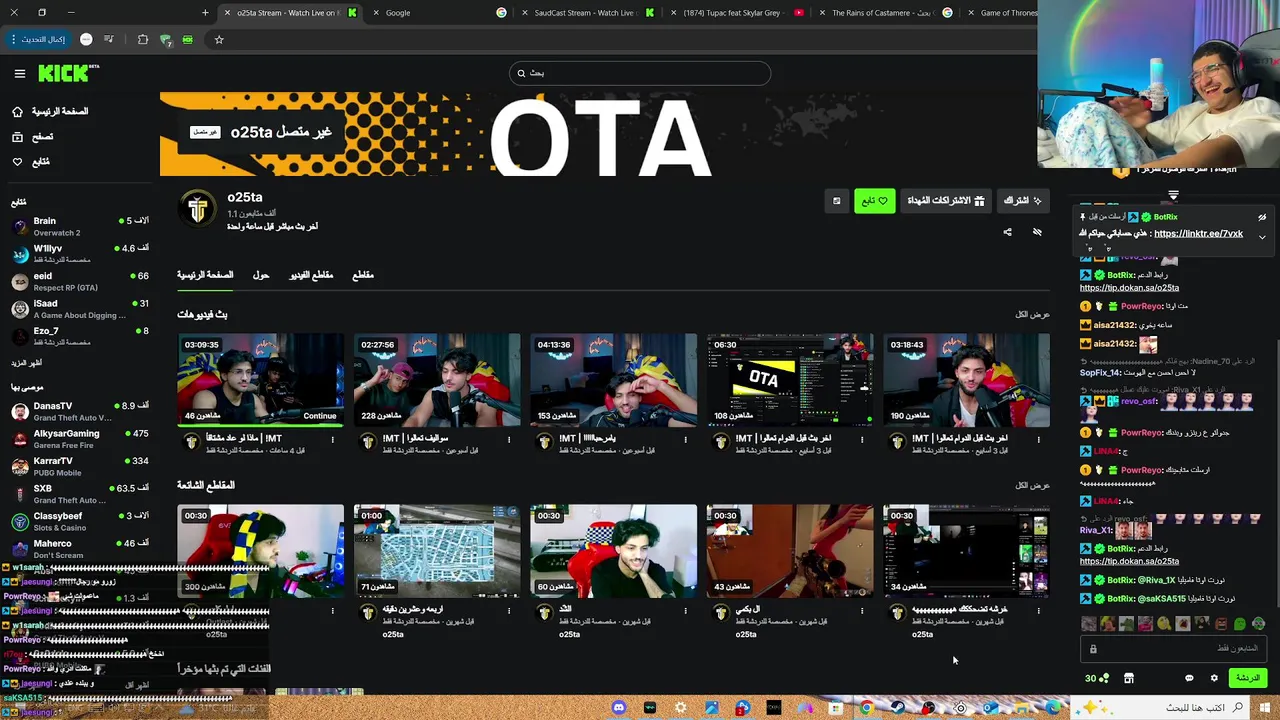Image resolution: width=1280 pixels, height=720 pixels.
Task: Switch to the channel video clips tab
Action: point(311,275)
